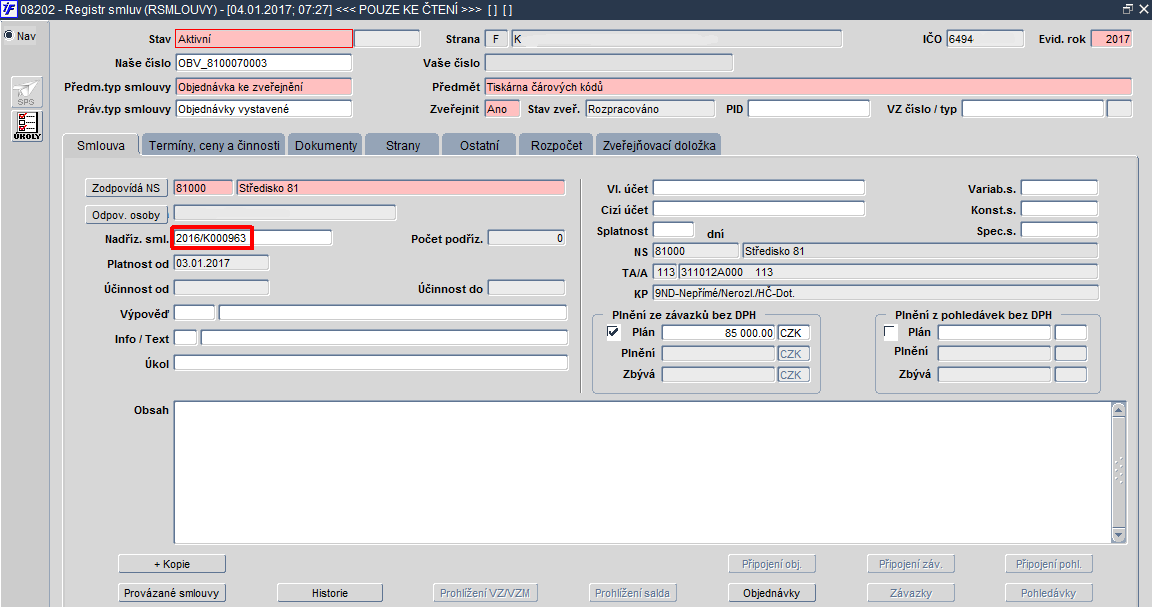Viewport: 1152px width, 607px height.
Task: Switch to Termíny, ceny a činnosti tab
Action: pos(214,145)
